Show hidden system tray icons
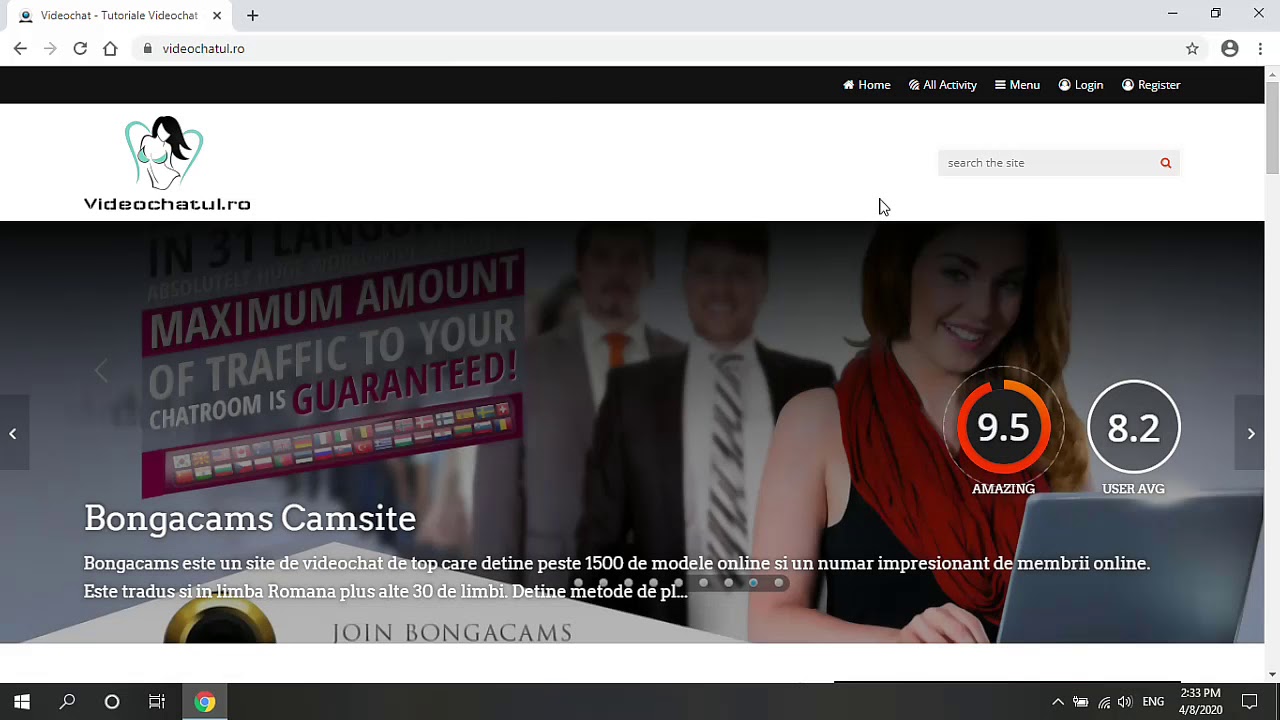 (x=1058, y=702)
